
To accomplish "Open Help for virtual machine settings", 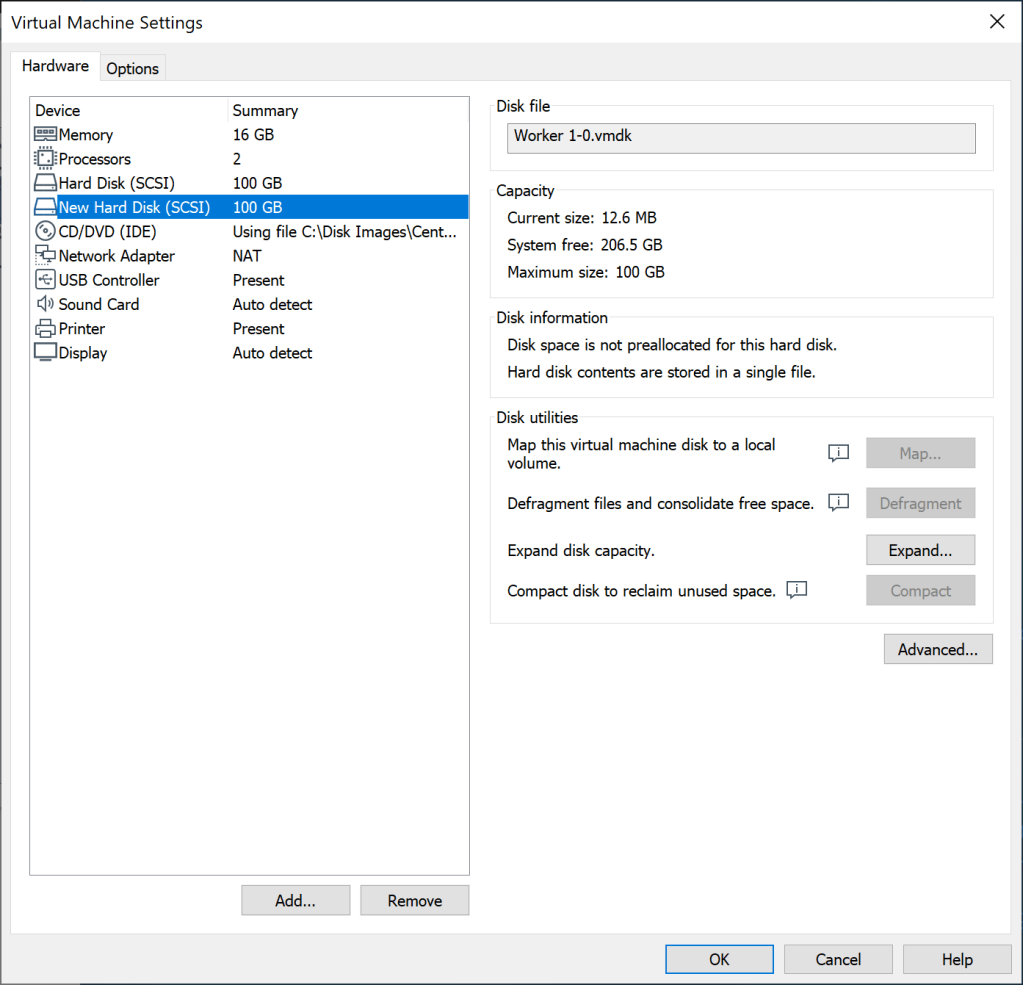I will [956, 959].
